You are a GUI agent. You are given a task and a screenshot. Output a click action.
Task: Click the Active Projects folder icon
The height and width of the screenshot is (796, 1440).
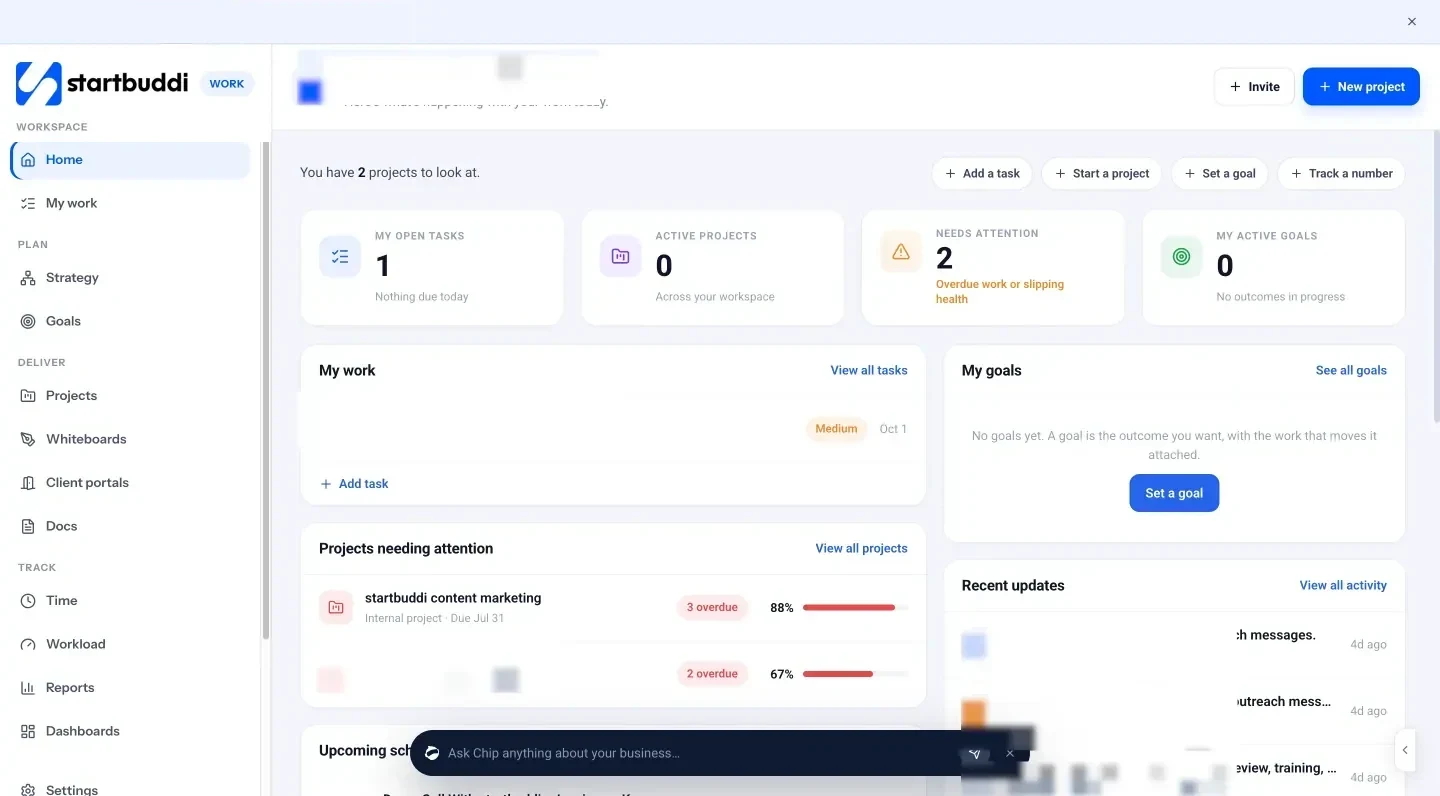click(x=620, y=257)
